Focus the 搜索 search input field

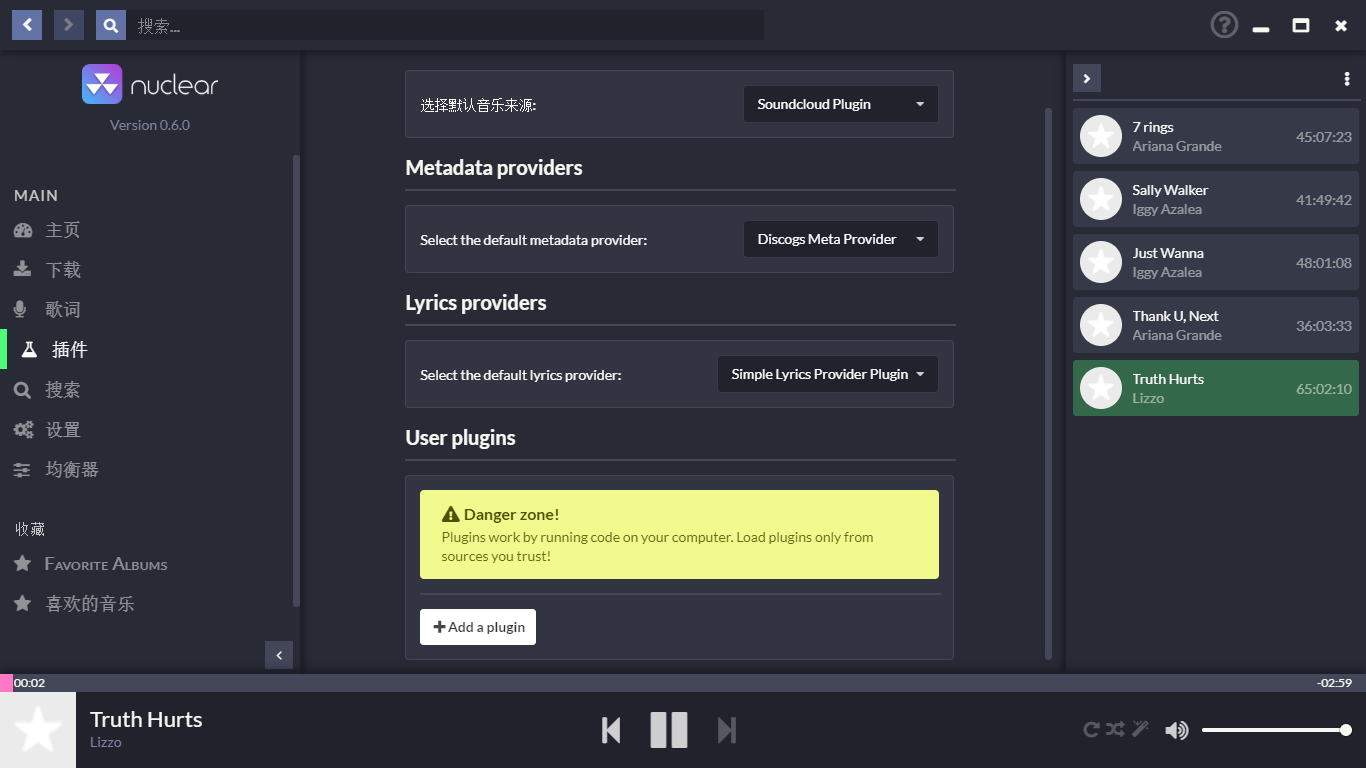(x=445, y=25)
